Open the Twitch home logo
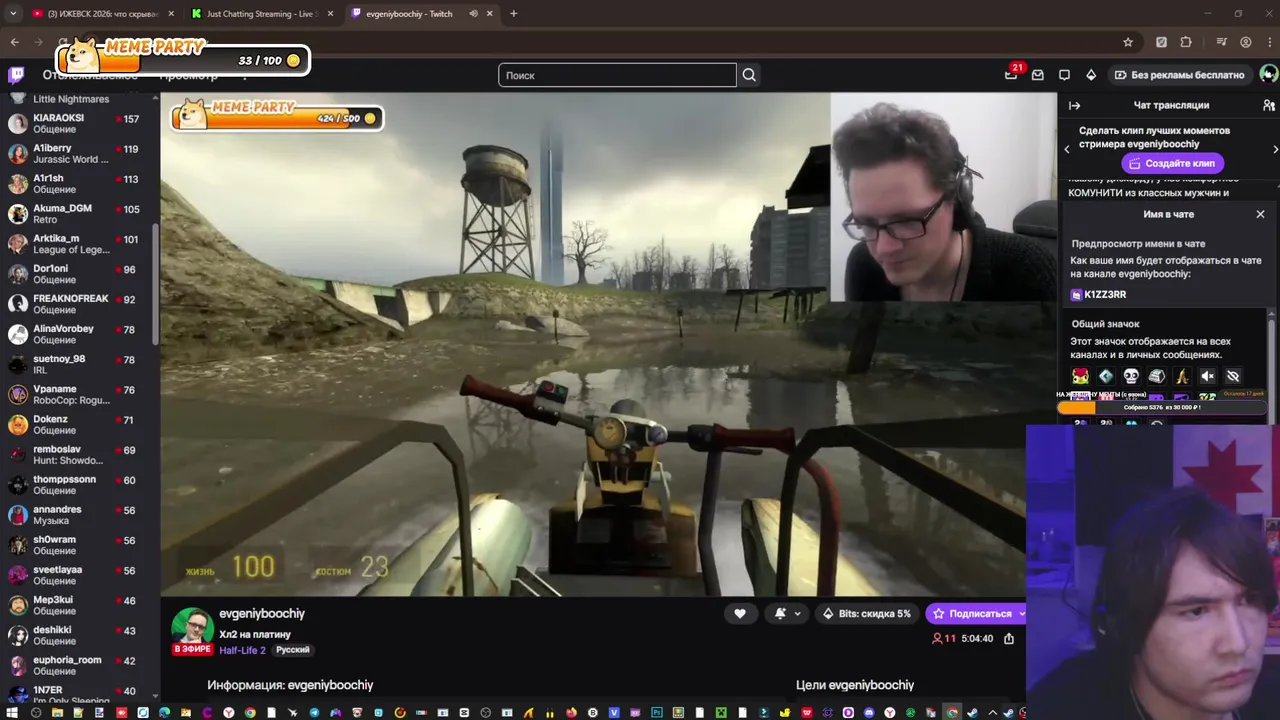 (x=16, y=75)
